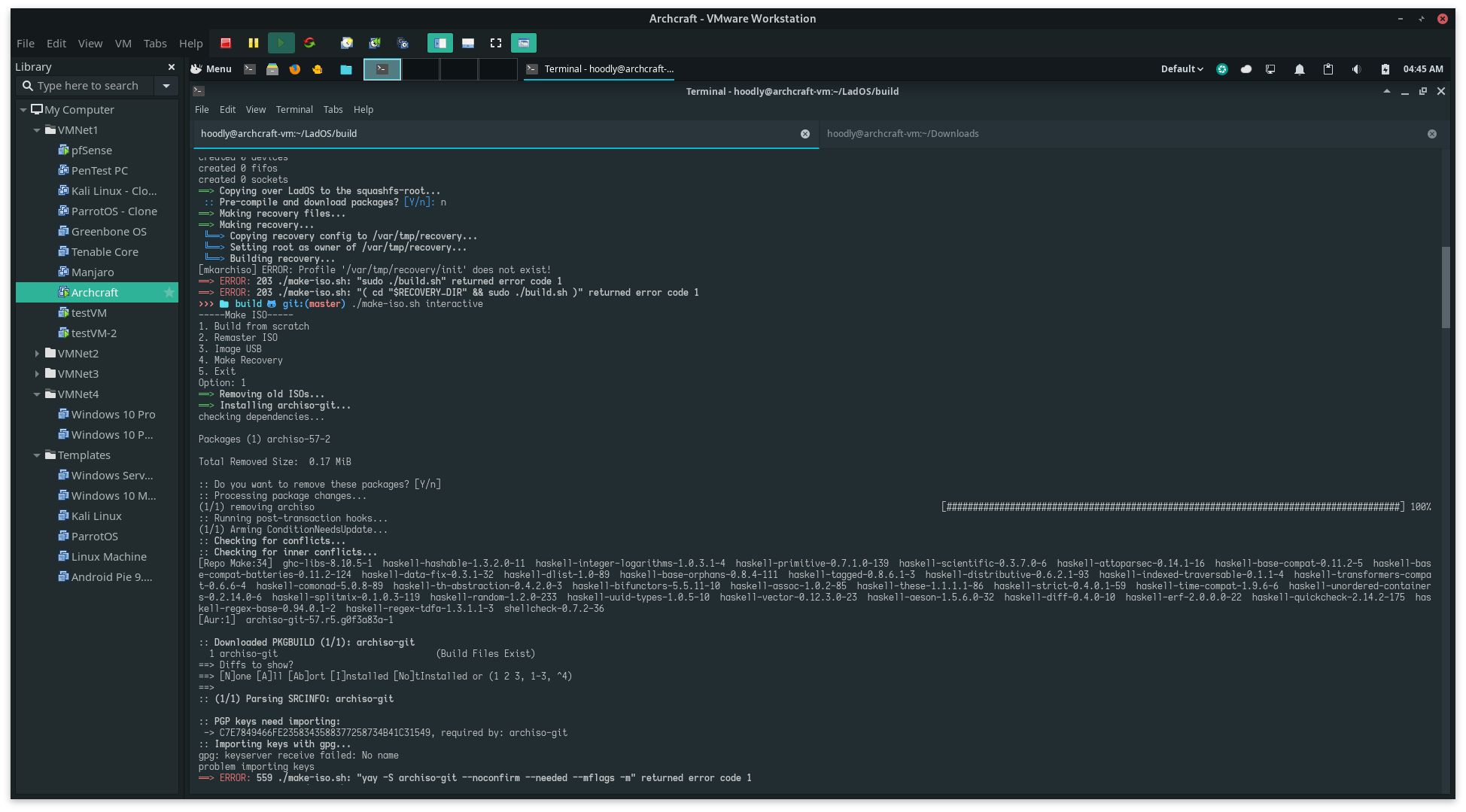This screenshot has width=1466, height=812.
Task: Open the terminal's Terminal menu
Action: click(294, 109)
